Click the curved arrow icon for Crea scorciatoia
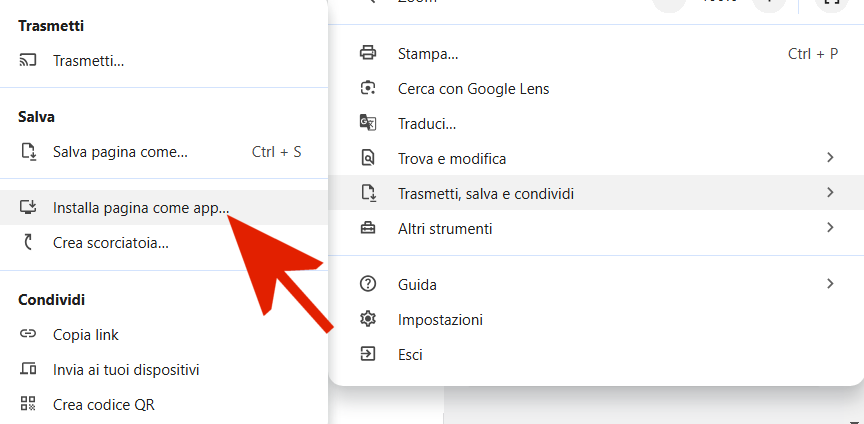864x424 pixels. 28,242
